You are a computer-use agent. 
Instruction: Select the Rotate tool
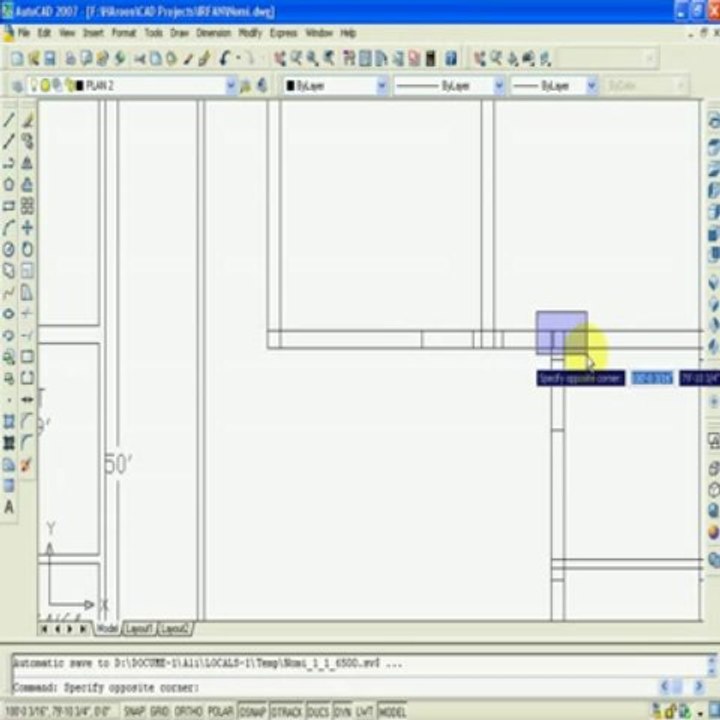click(28, 249)
